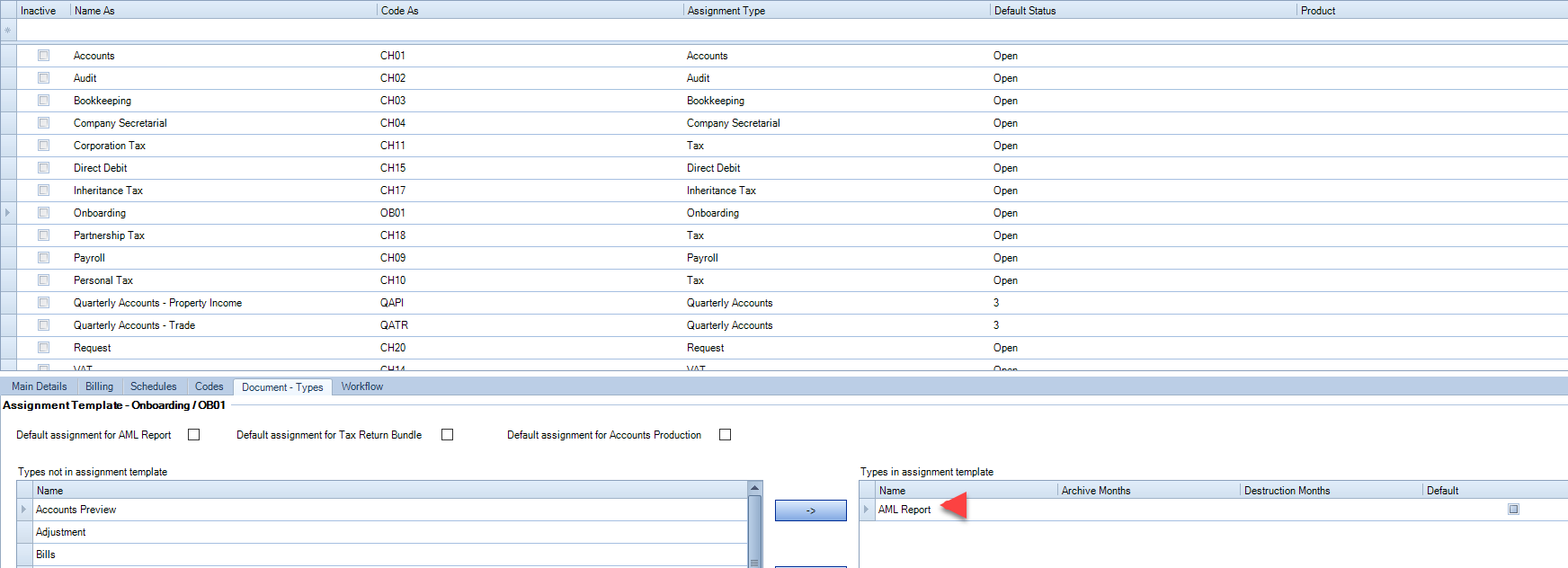The height and width of the screenshot is (568, 1568).
Task: Select the Company Secretarial name cell
Action: pos(223,123)
